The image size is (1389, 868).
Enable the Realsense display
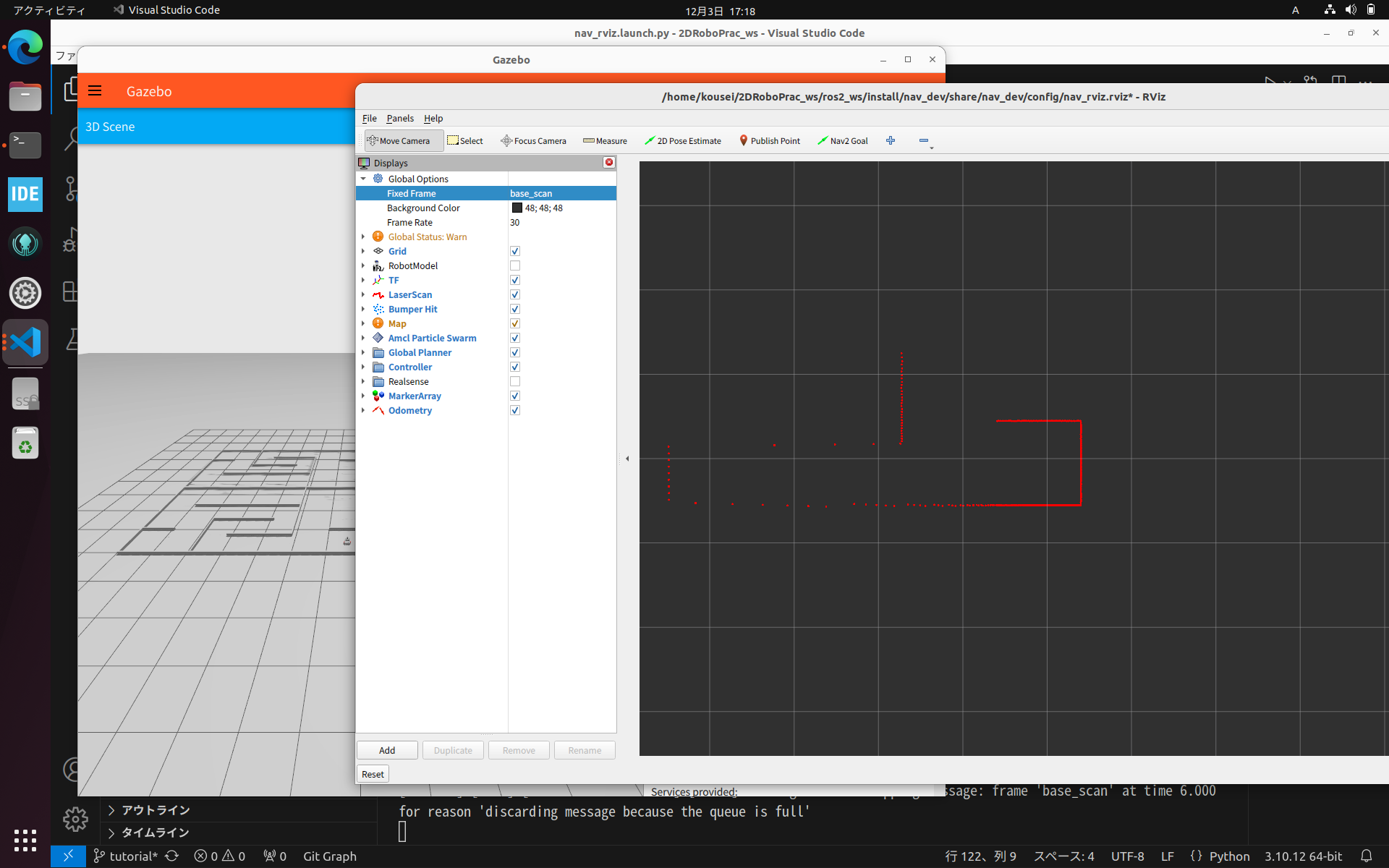[514, 381]
